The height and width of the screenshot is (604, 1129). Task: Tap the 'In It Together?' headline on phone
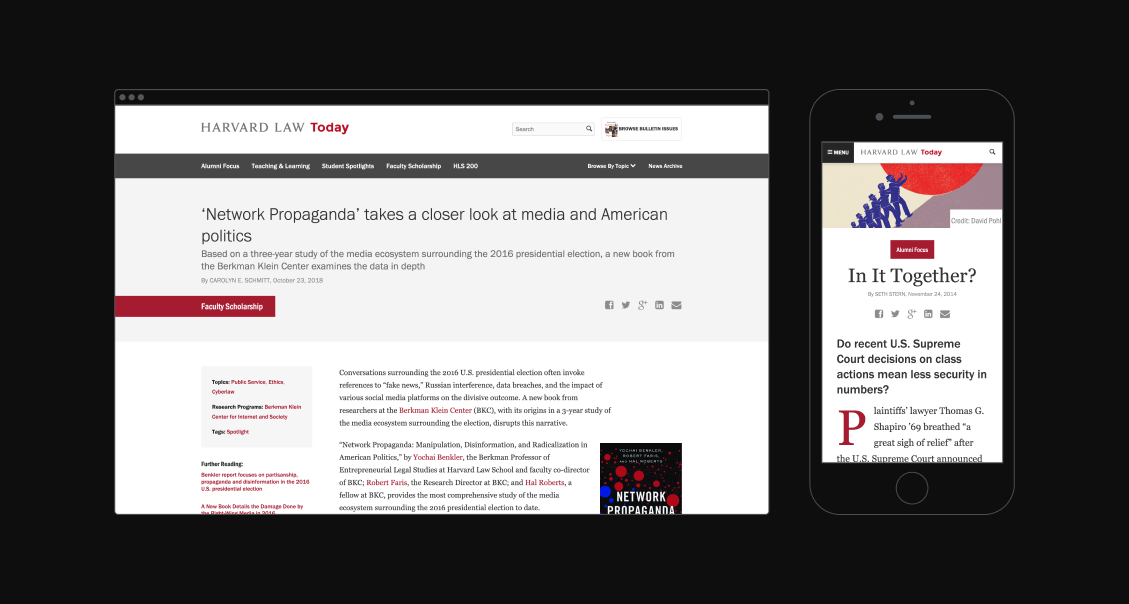tap(912, 276)
